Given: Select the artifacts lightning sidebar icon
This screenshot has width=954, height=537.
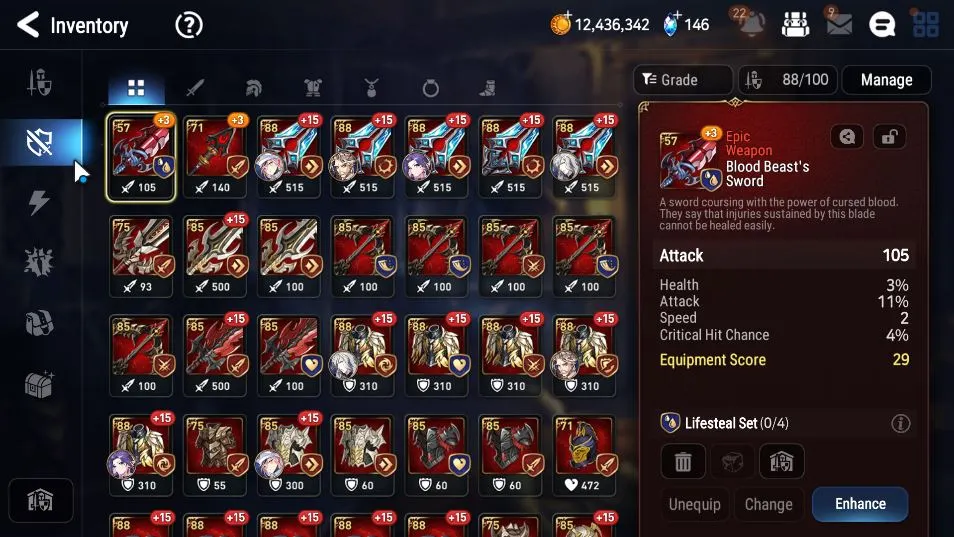Looking at the screenshot, I should 39,202.
